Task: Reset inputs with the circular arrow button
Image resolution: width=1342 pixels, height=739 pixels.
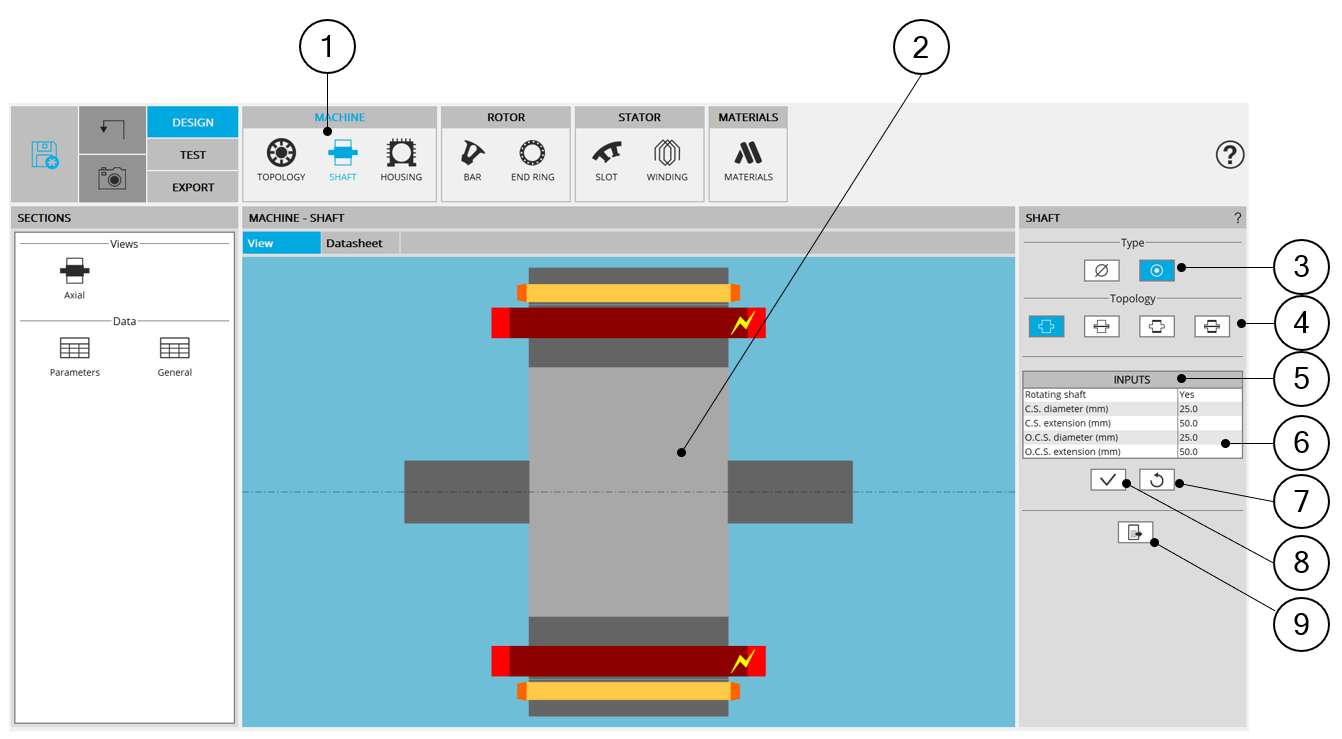Action: pyautogui.click(x=1156, y=480)
